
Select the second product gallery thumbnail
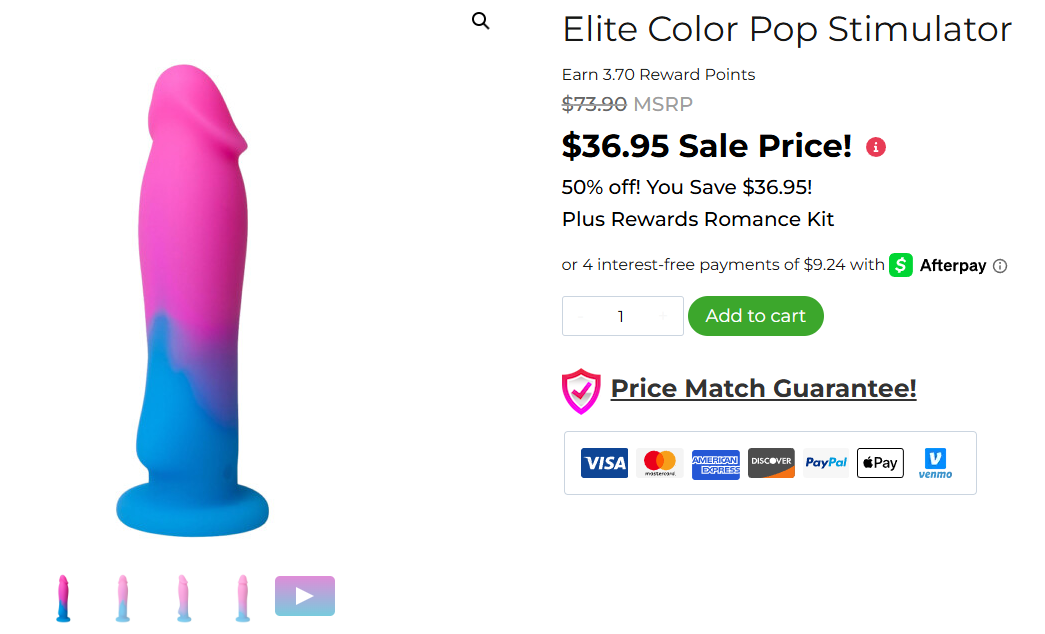(123, 598)
